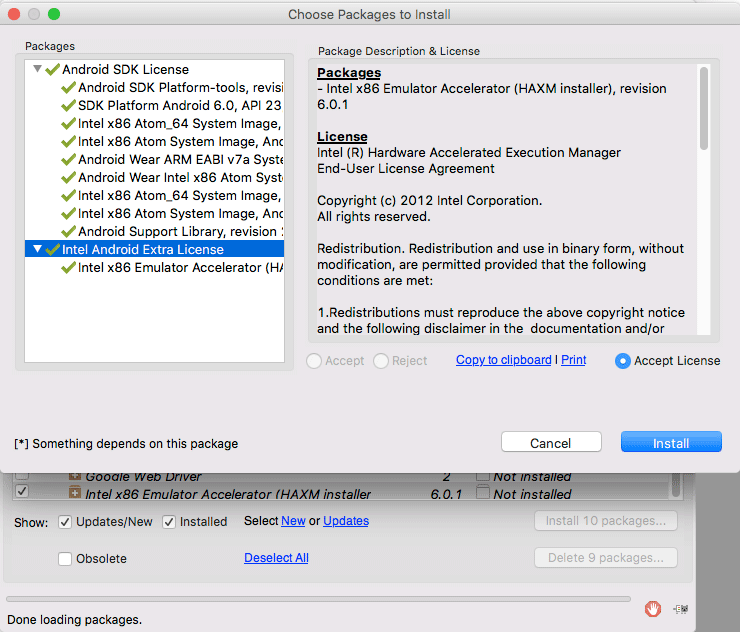The image size is (740, 632).
Task: Click the Updates selection link
Action: tap(346, 521)
